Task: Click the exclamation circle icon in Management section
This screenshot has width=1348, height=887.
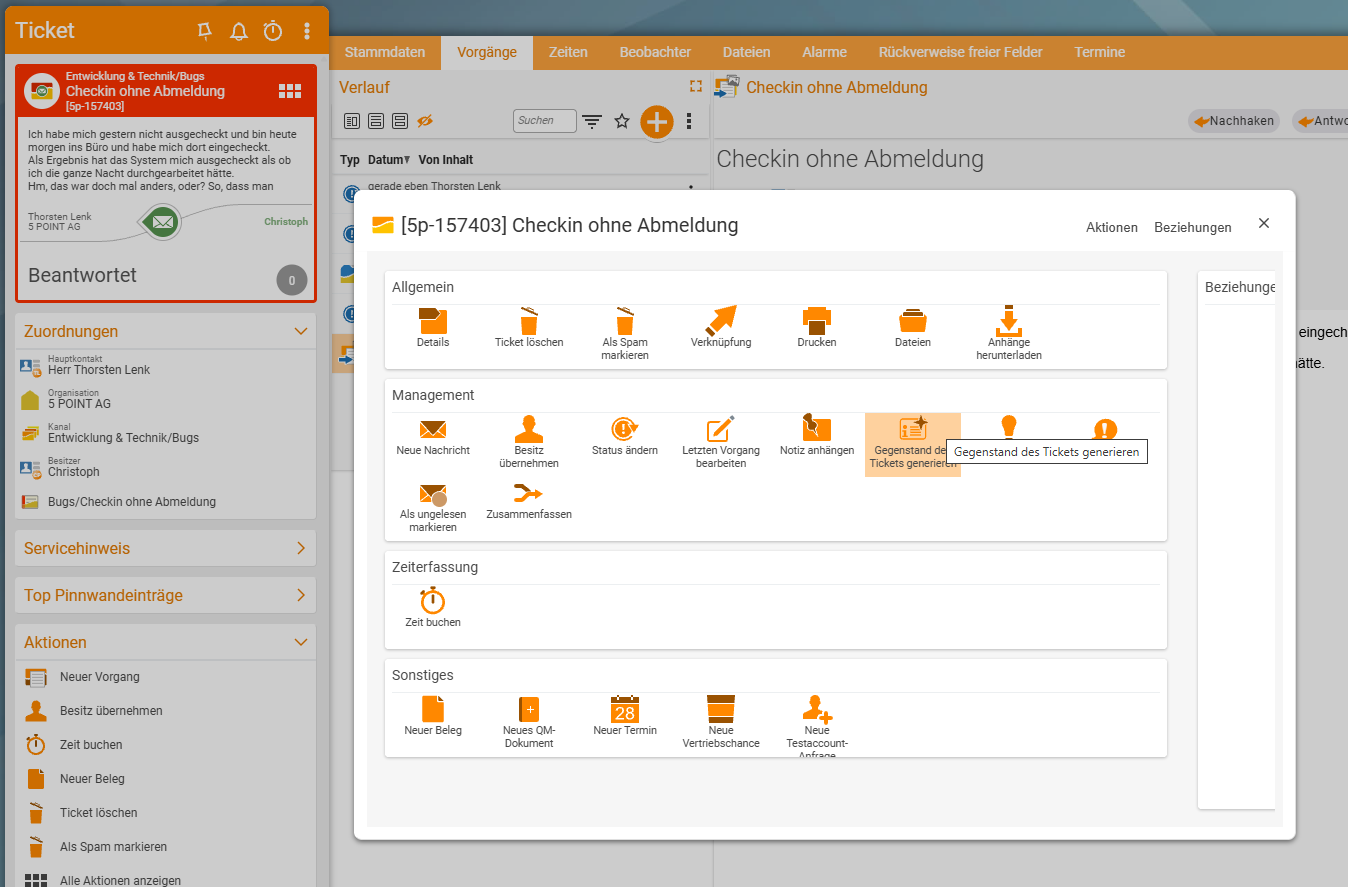Action: click(x=1105, y=429)
